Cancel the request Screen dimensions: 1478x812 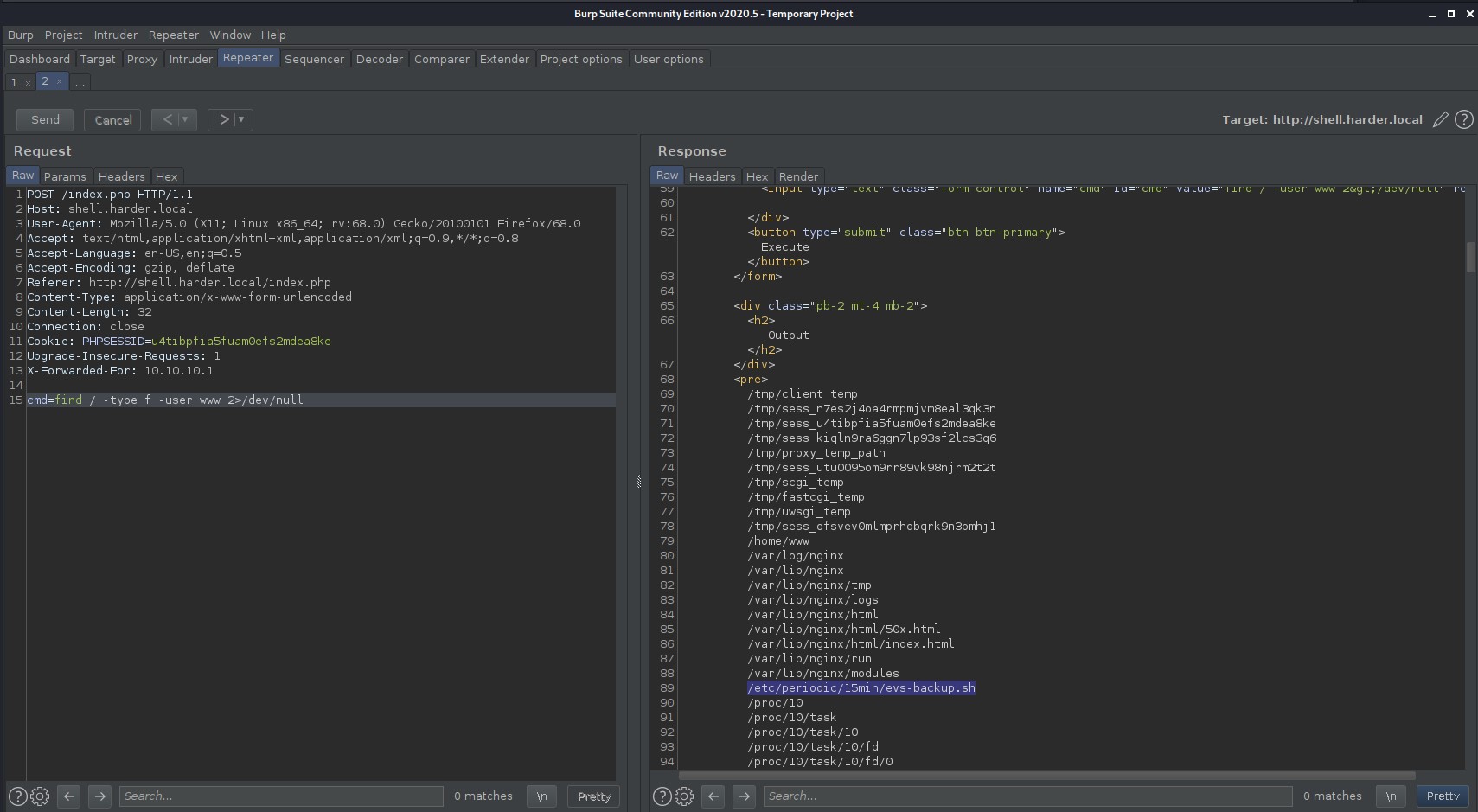[x=113, y=120]
